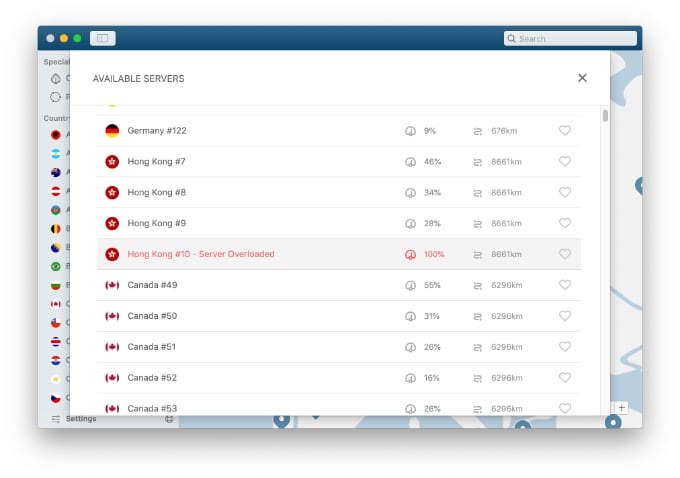Click the server list scrollbar thumb
680x478 pixels.
(x=605, y=115)
